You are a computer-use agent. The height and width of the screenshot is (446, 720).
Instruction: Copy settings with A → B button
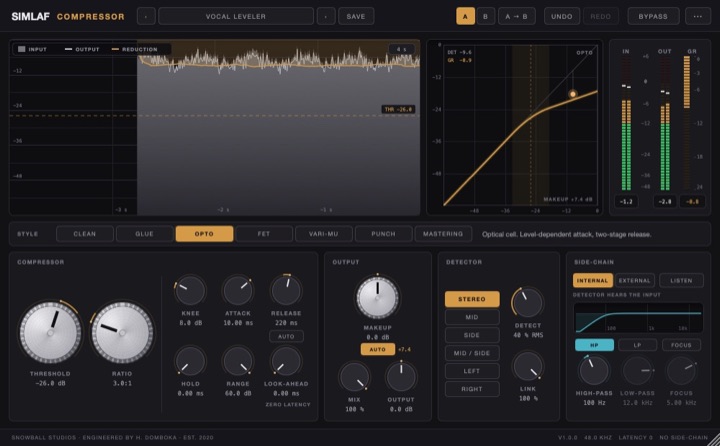tap(517, 17)
